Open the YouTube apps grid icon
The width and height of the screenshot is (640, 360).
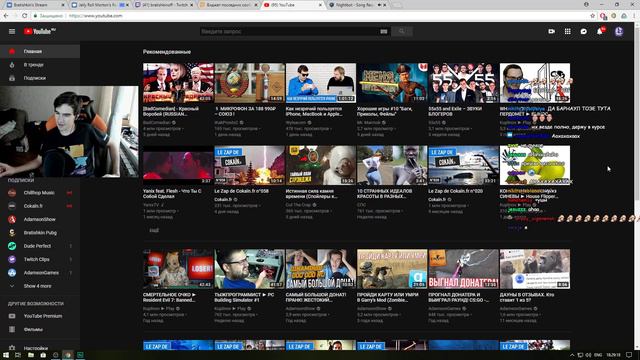tap(568, 31)
